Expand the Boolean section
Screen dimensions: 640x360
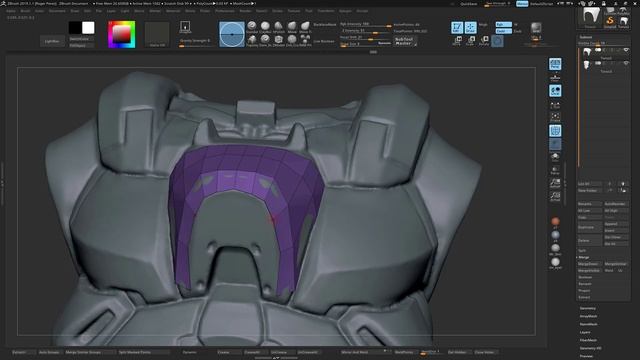[585, 277]
